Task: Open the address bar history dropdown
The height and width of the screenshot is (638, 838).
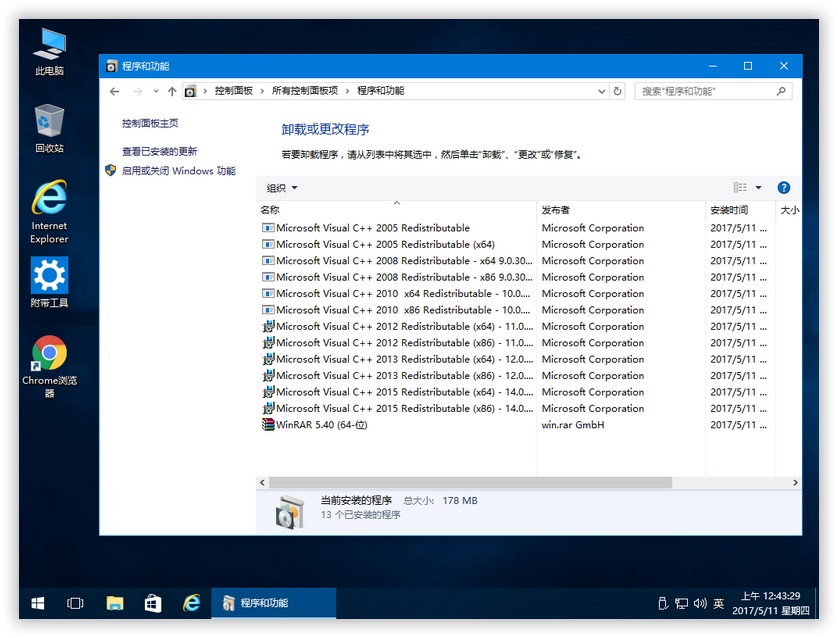Action: pos(601,91)
